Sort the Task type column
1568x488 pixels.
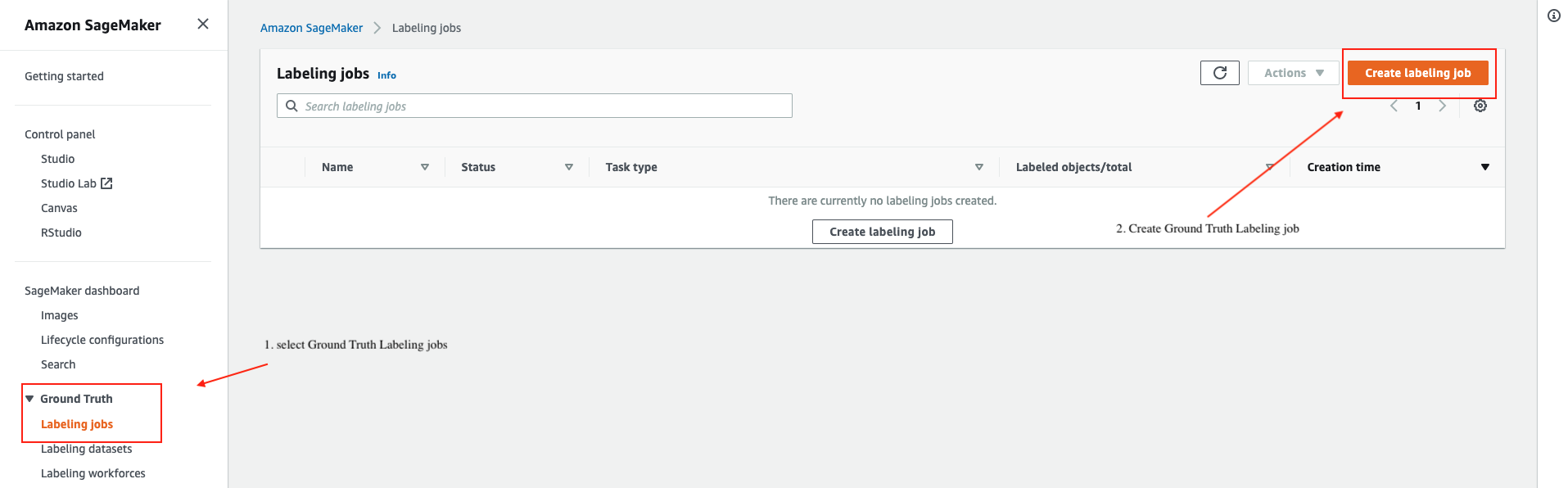point(978,167)
